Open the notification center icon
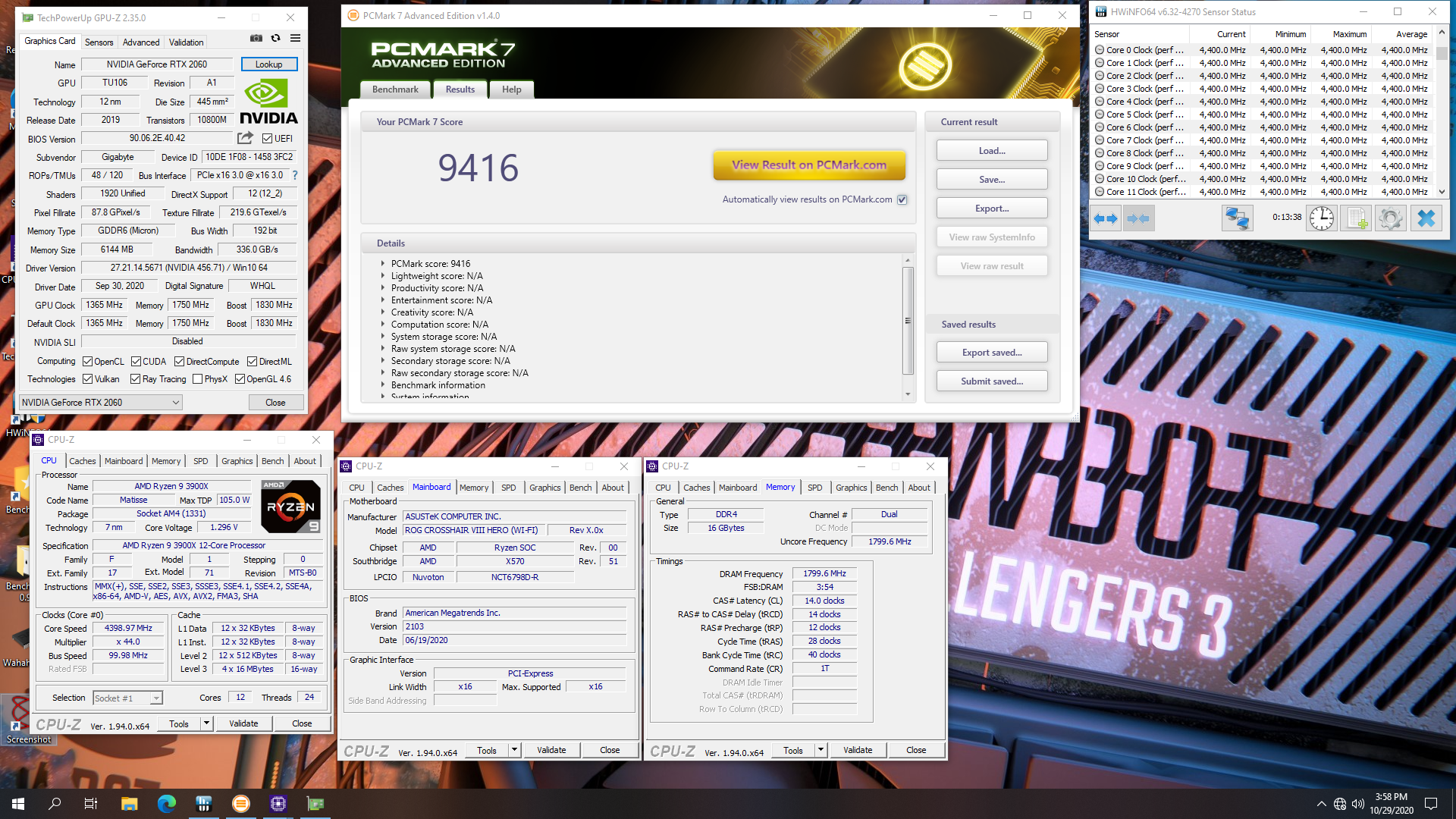 pyautogui.click(x=1431, y=804)
